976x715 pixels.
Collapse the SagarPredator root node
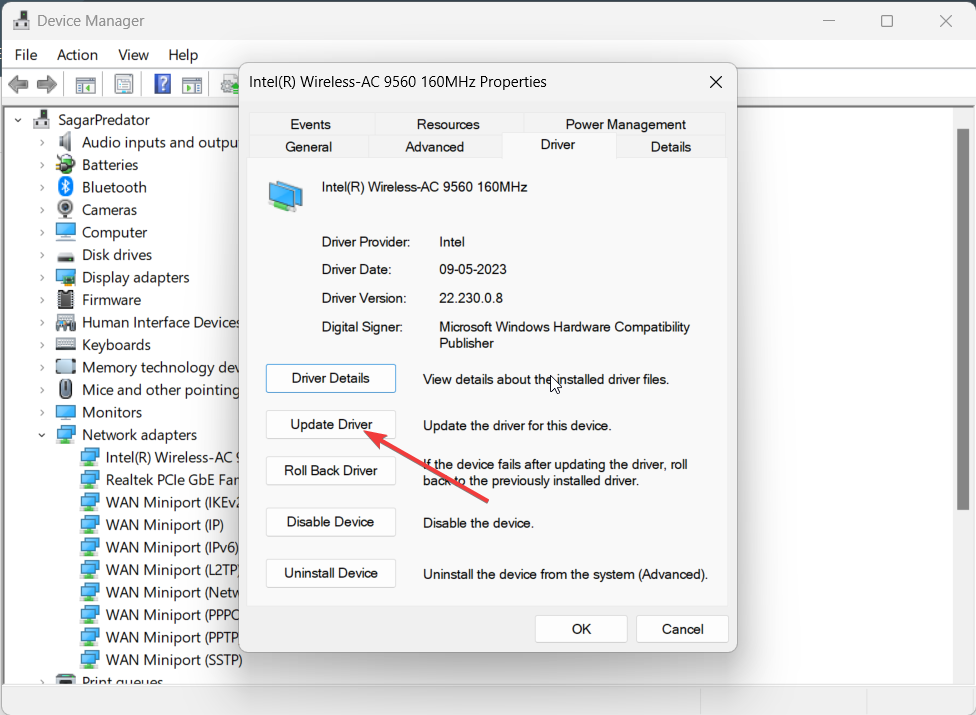pyautogui.click(x=19, y=119)
